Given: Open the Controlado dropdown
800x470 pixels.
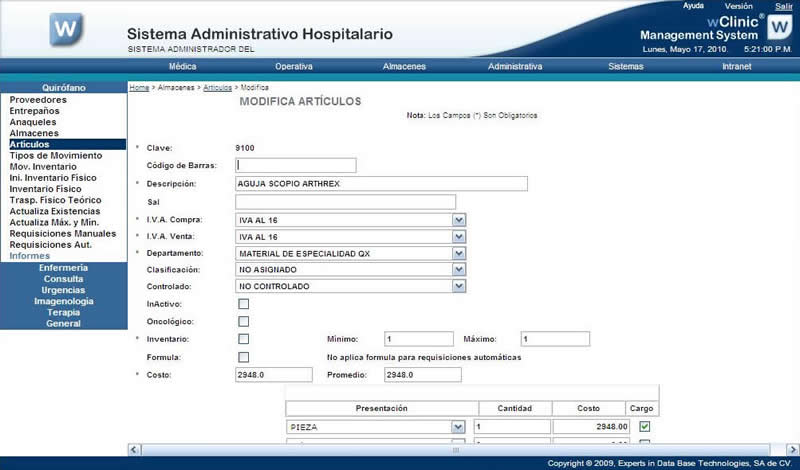Looking at the screenshot, I should coord(459,287).
